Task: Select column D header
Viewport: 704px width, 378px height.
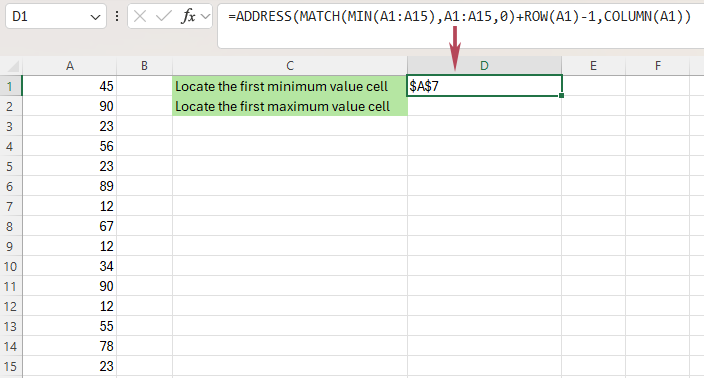Action: click(484, 66)
